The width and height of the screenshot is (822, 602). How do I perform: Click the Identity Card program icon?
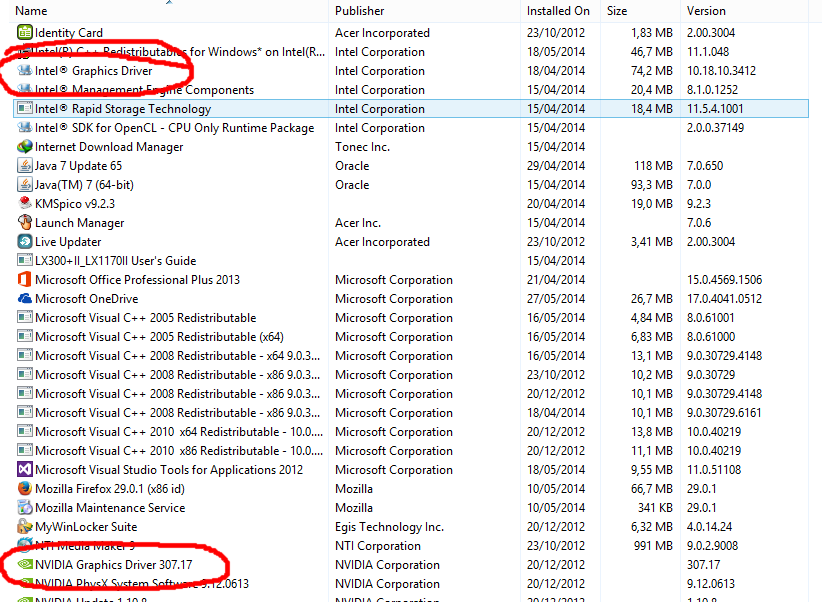click(x=24, y=33)
